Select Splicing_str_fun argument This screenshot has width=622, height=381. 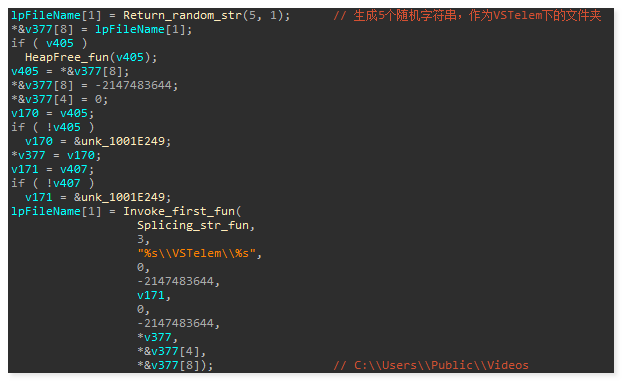point(193,225)
